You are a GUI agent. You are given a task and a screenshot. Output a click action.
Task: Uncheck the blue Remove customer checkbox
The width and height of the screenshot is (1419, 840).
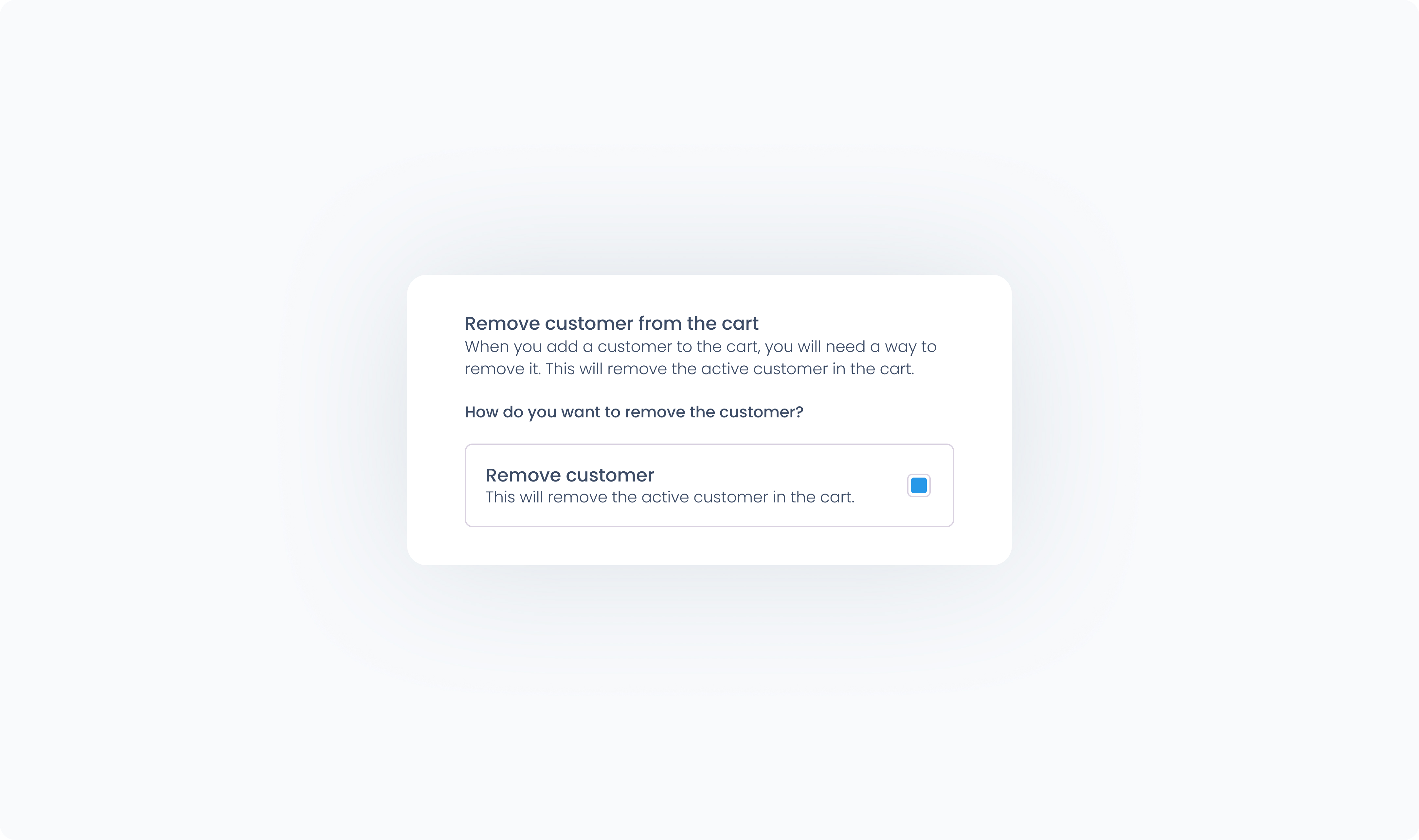click(x=918, y=485)
